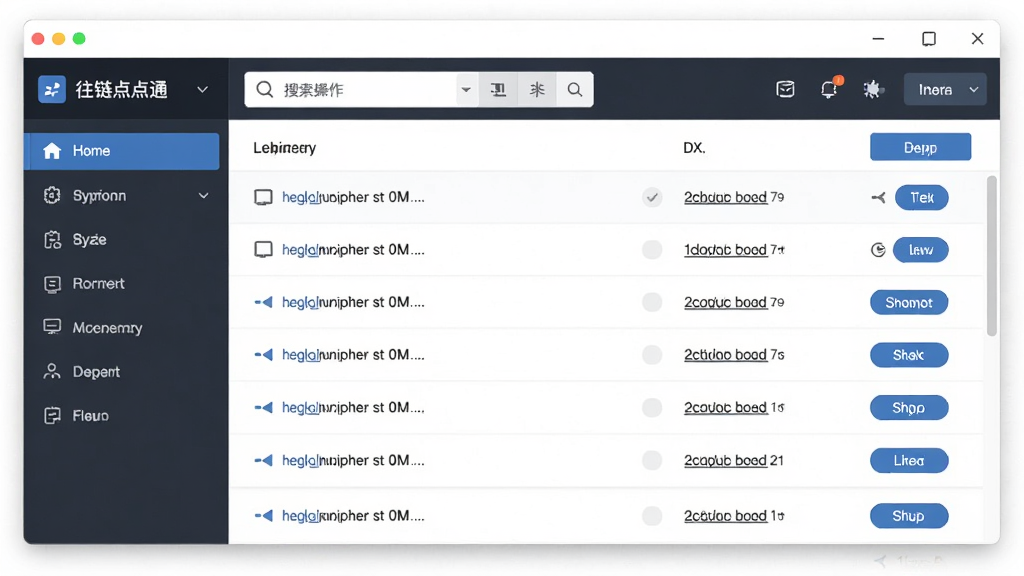Click the megaphone icon in the Shak row
This screenshot has height=576, width=1024.
pyautogui.click(x=264, y=355)
